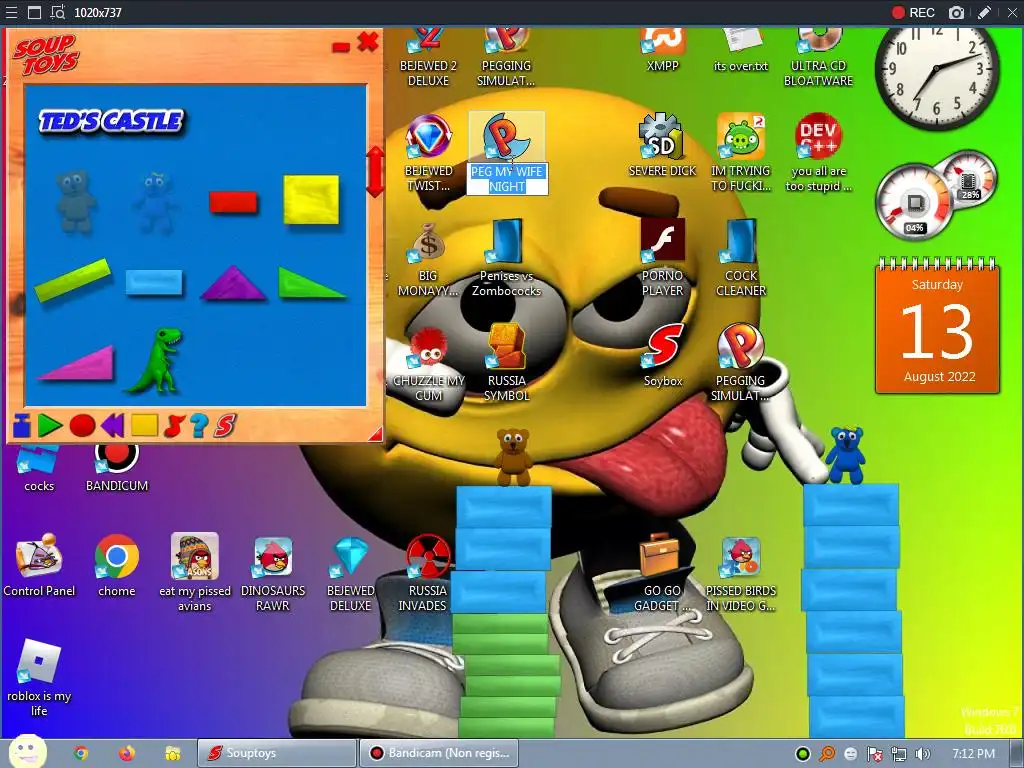Open the BEJEWED 2 DELUXE desktop icon

click(x=428, y=57)
